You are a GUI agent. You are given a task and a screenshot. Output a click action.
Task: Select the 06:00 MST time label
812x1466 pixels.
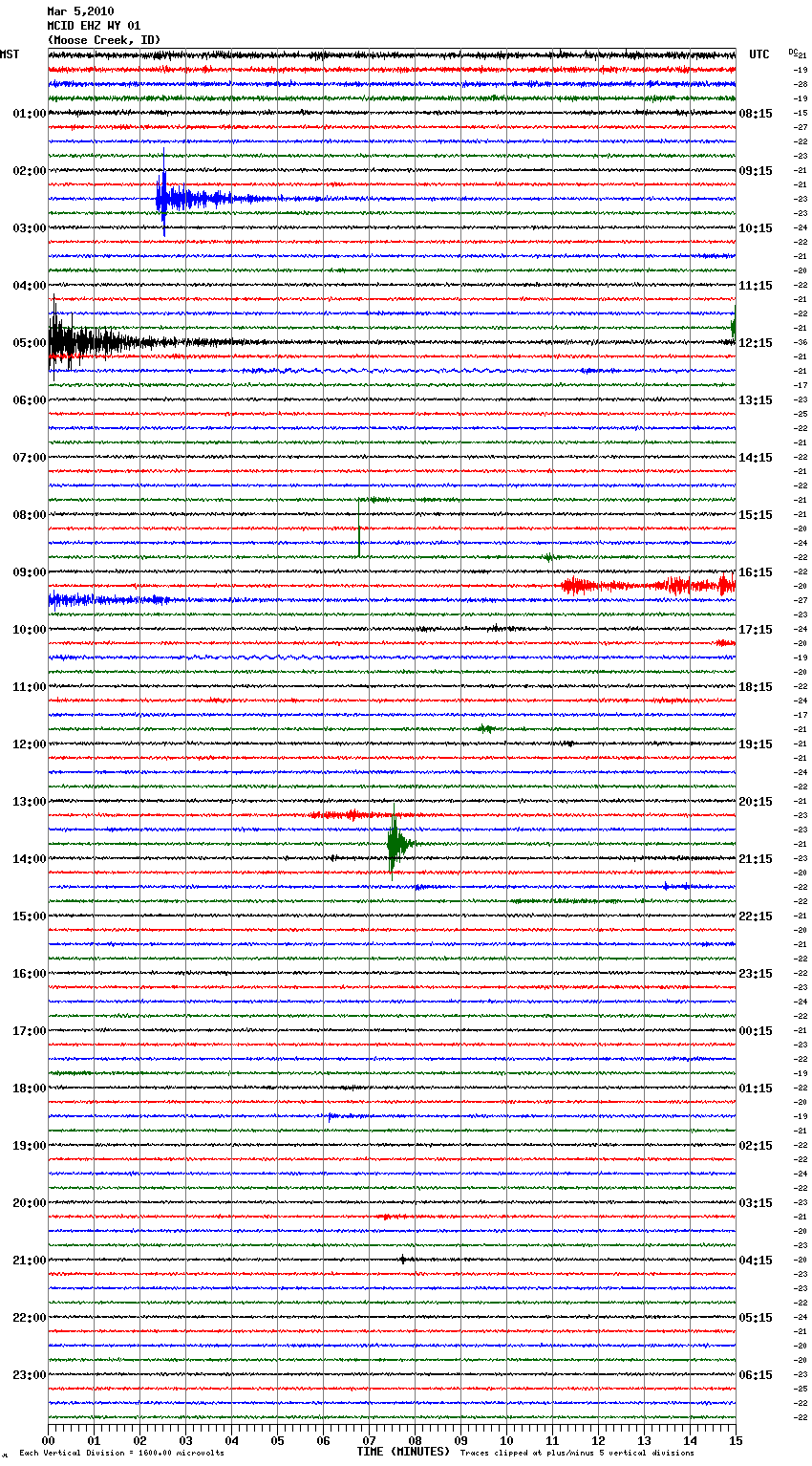(30, 400)
